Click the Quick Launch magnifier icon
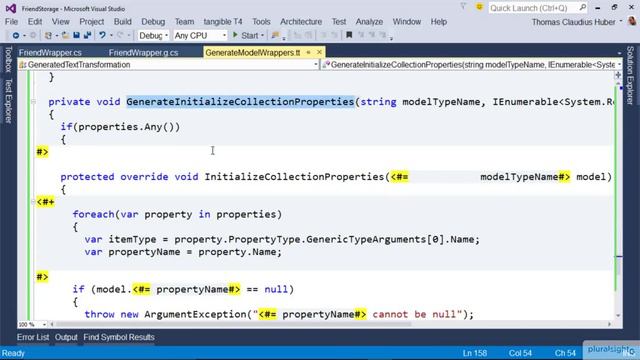Screen dimensions: 640x360 pyautogui.click(x=582, y=7)
